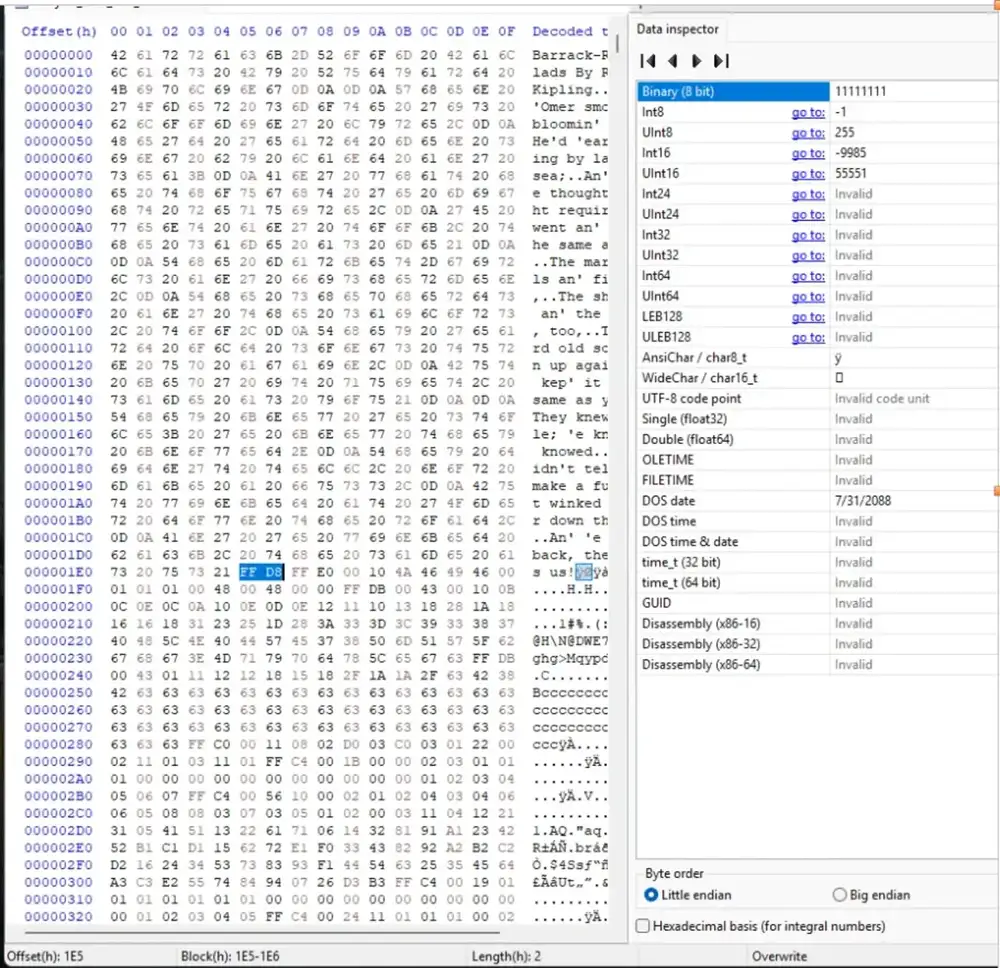Image resolution: width=1000 pixels, height=968 pixels.
Task: Select Little endian byte order
Action: pos(688,895)
